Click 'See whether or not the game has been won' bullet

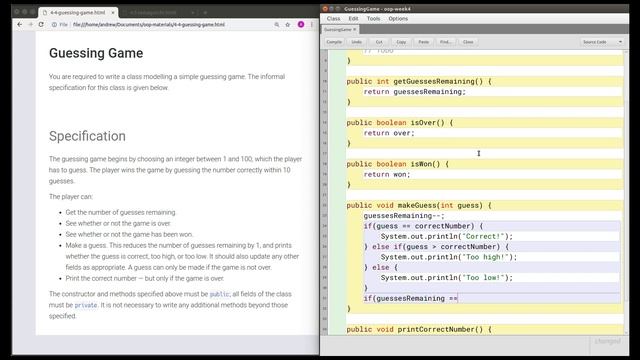tap(129, 234)
